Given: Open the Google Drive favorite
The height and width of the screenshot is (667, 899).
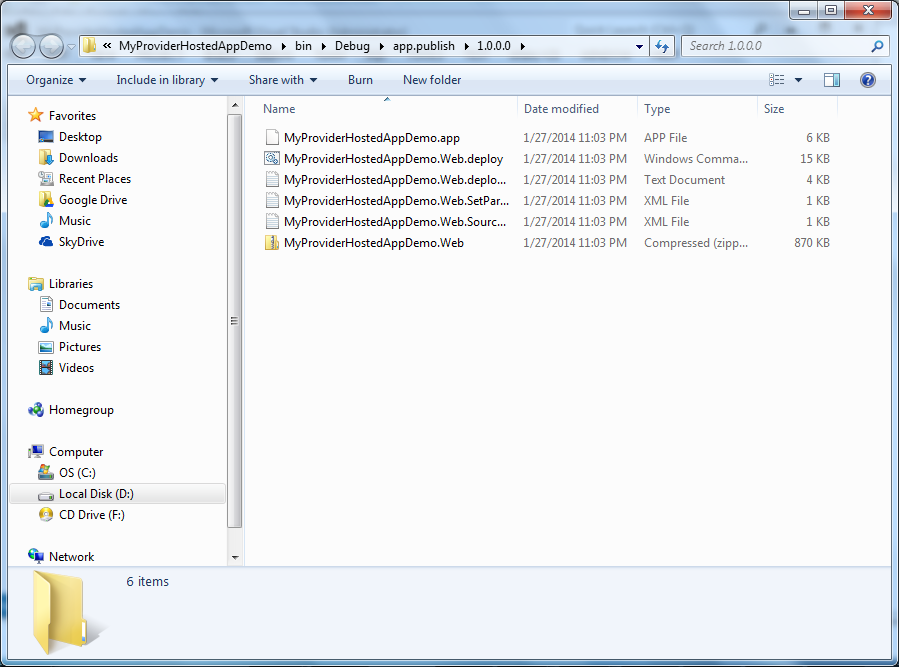Looking at the screenshot, I should click(x=89, y=199).
